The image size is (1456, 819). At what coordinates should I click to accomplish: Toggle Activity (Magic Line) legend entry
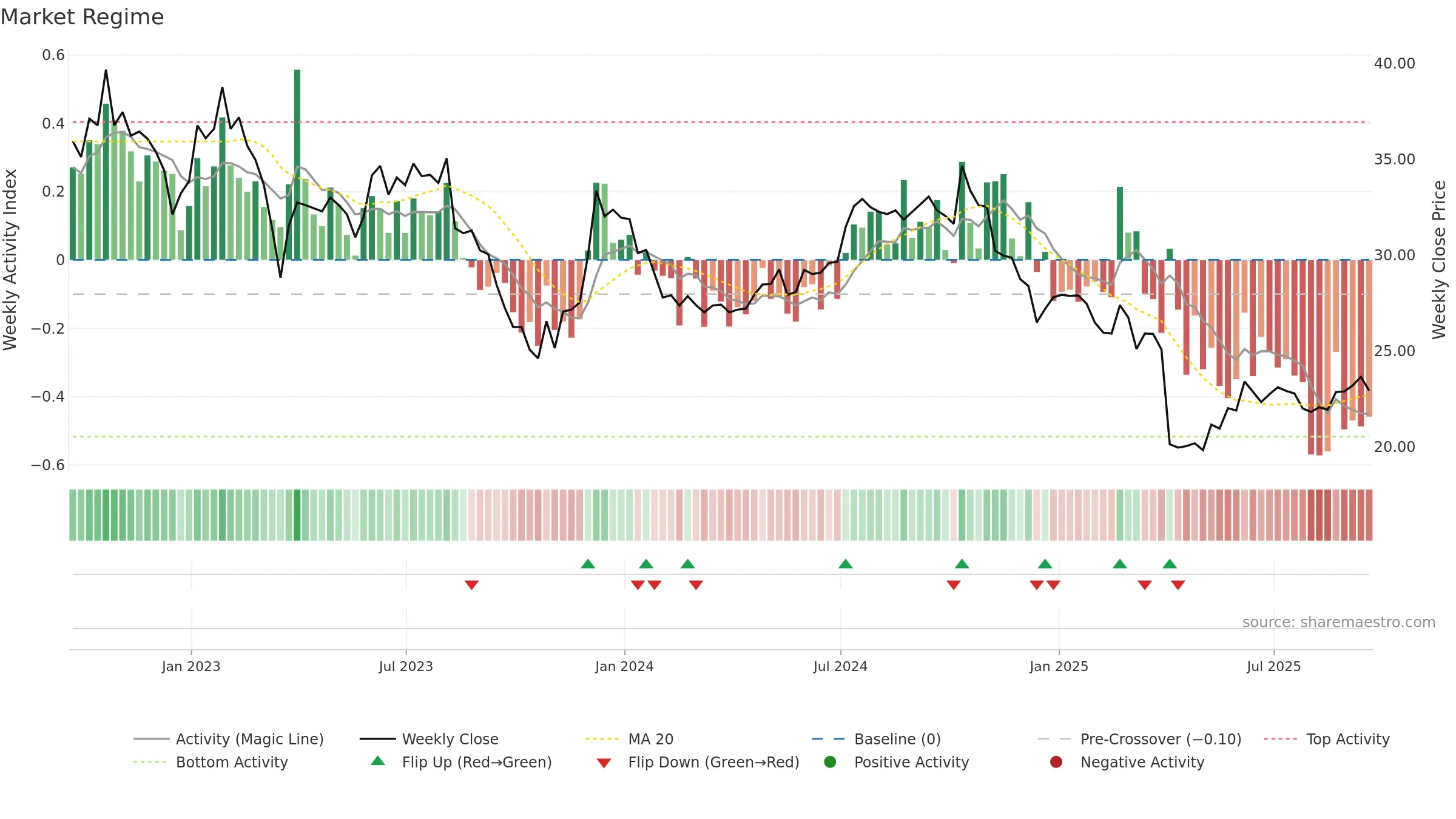[229, 739]
